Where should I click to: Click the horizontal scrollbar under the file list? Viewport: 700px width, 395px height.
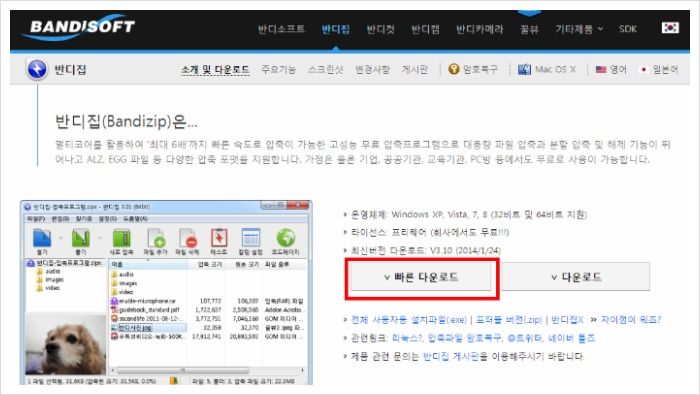click(208, 370)
